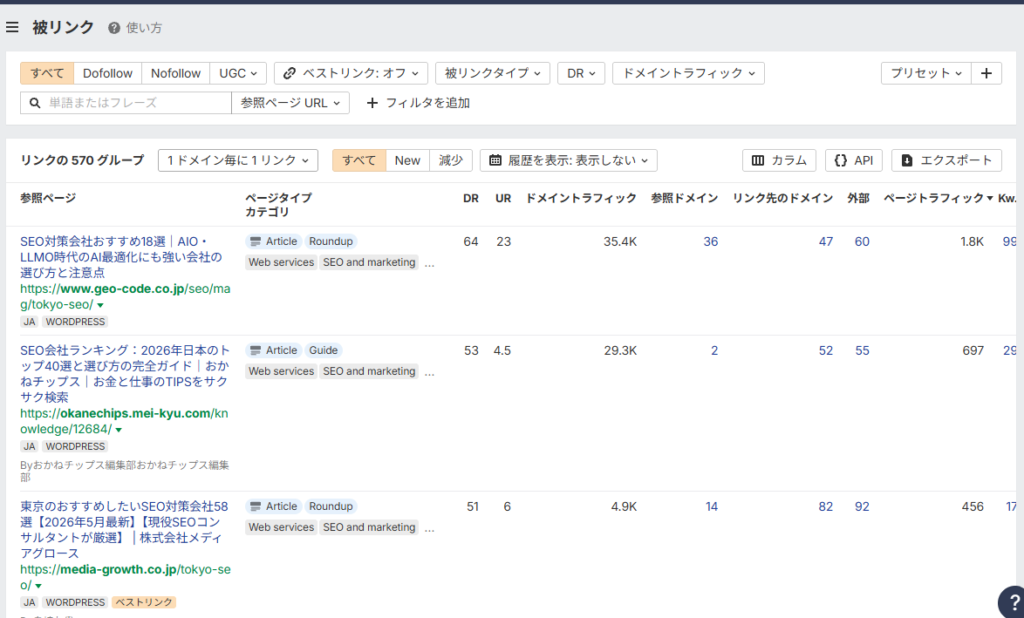Click フィルタを追加 button

point(418,103)
